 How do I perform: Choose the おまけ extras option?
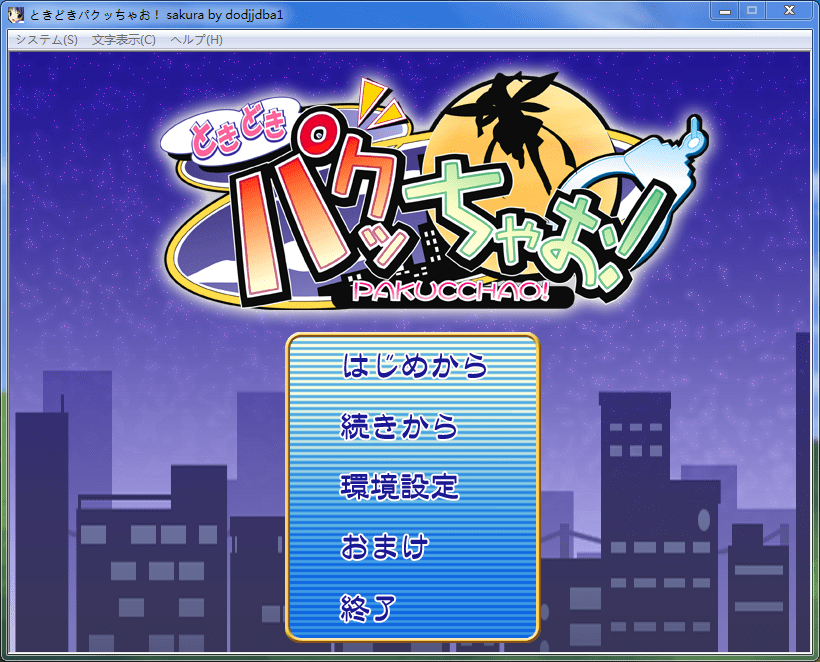(385, 547)
